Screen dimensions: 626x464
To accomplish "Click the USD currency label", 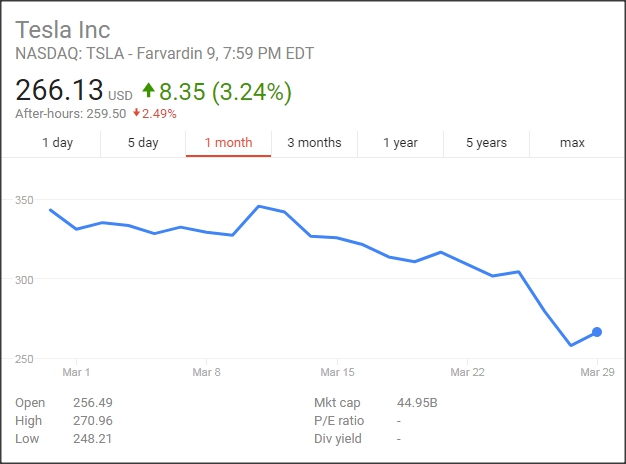I will point(120,96).
